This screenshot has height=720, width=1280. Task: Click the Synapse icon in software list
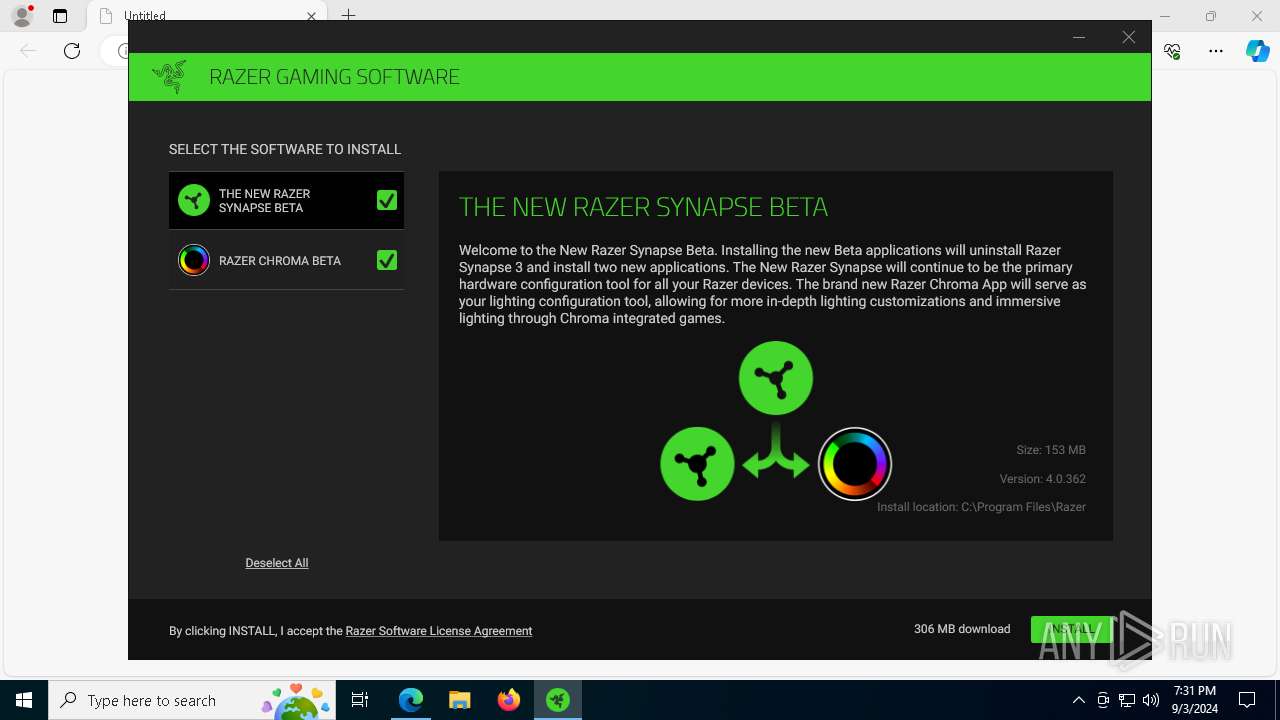point(194,200)
